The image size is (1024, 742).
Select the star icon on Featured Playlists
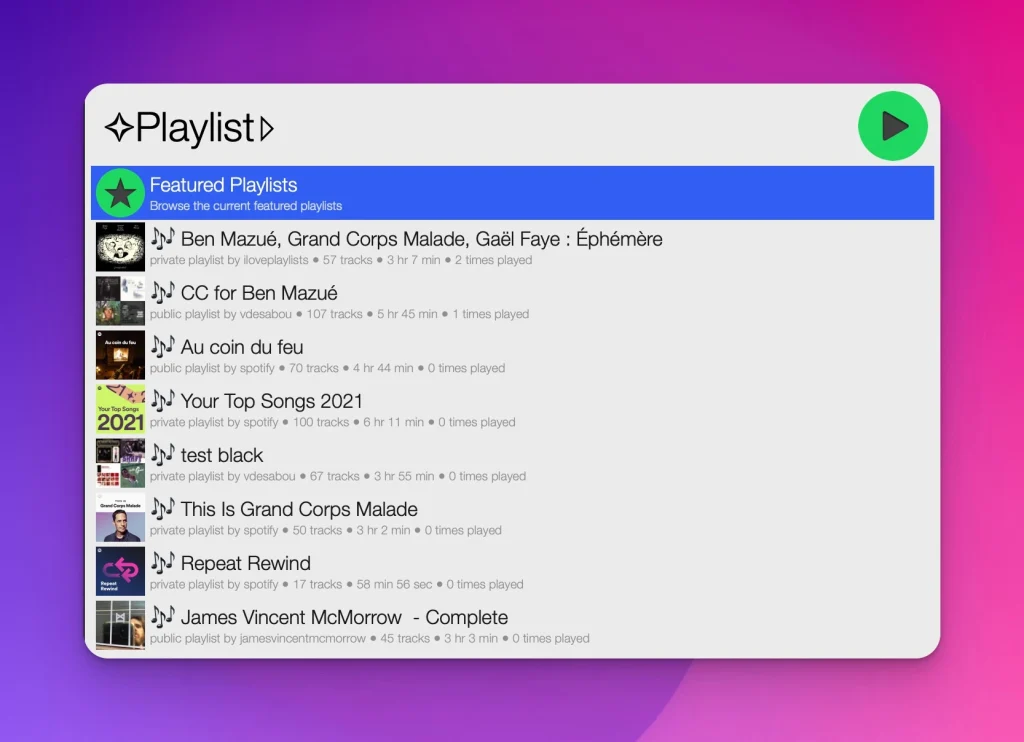point(119,192)
